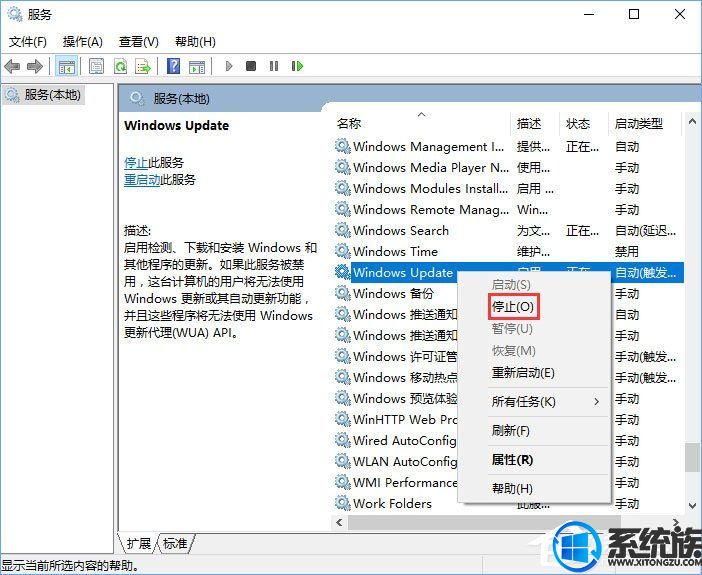Click gear icon of Wired AutoConfig row
This screenshot has width=702, height=575.
click(x=342, y=440)
